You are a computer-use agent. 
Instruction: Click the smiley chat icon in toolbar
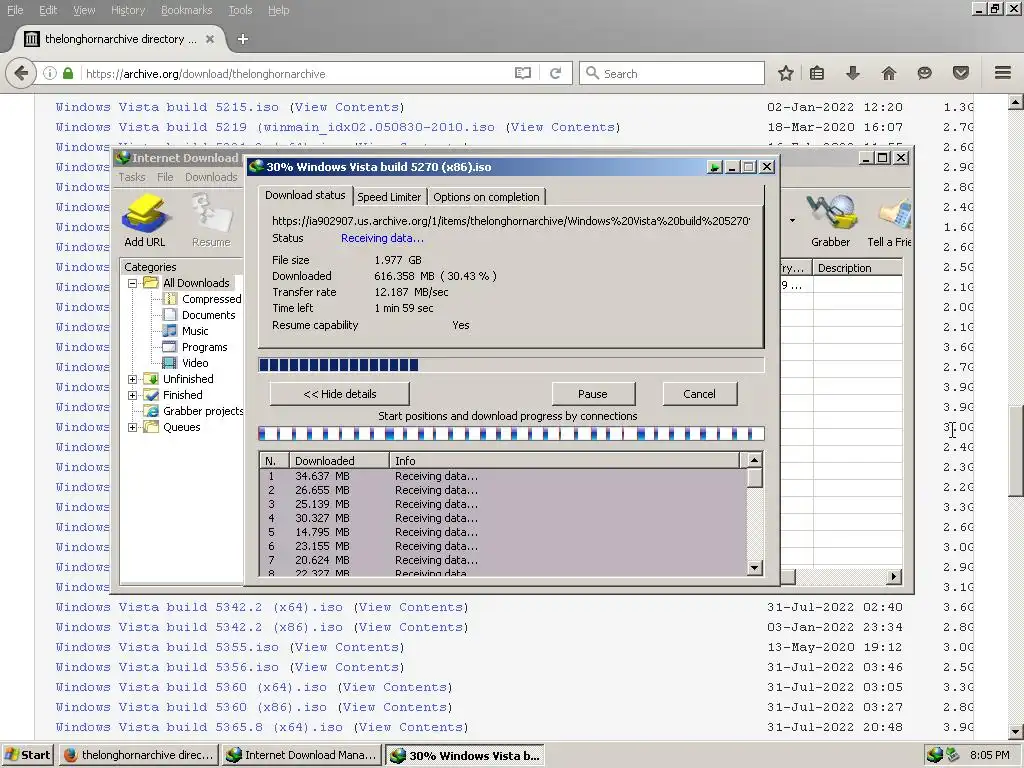924,73
